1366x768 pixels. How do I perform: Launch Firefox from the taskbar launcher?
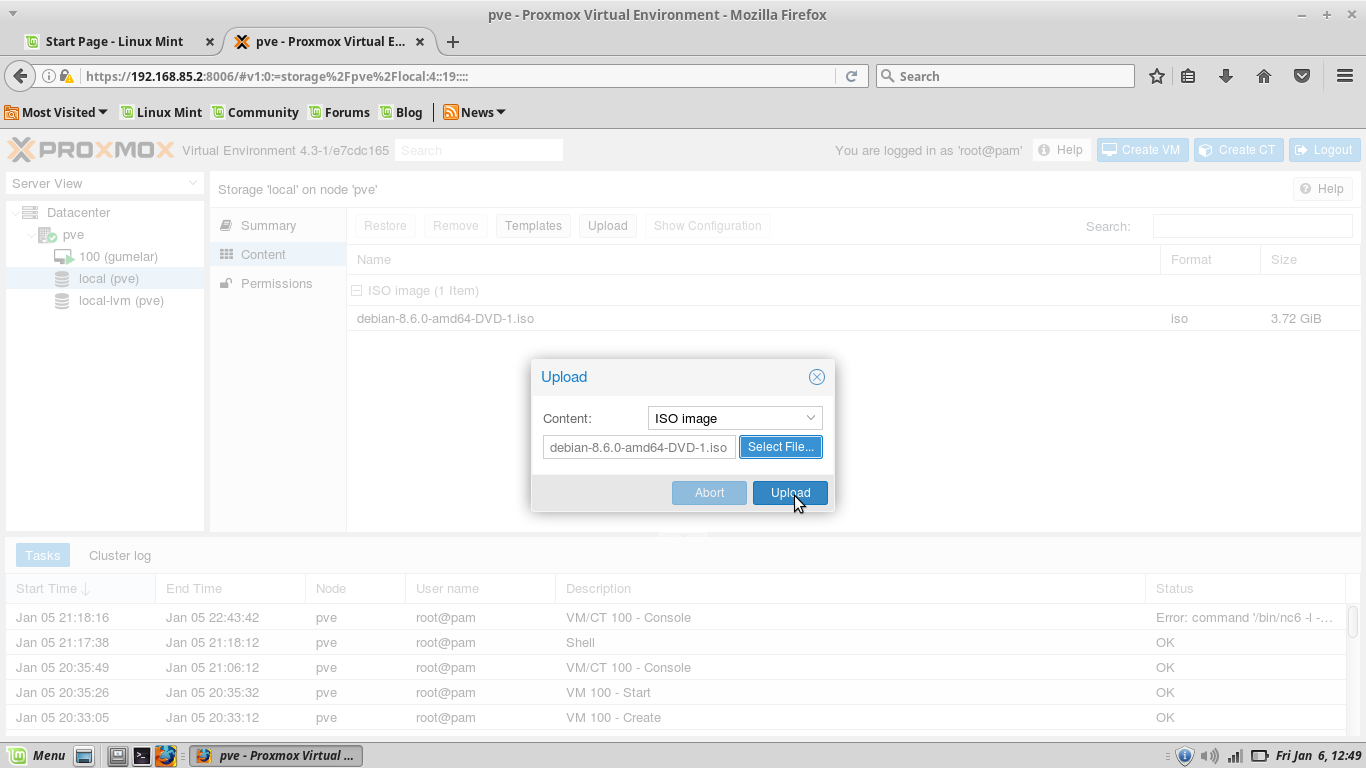coord(166,756)
